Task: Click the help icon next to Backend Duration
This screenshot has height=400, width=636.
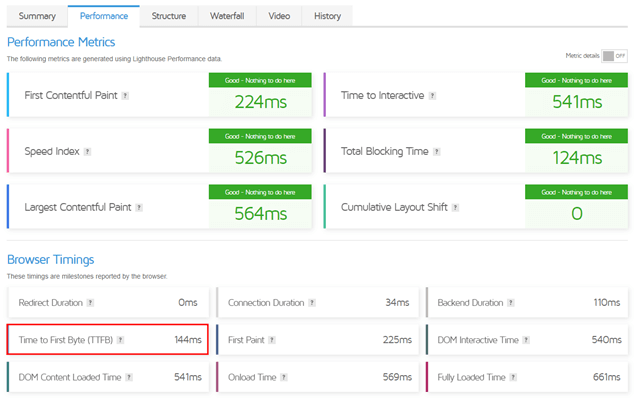Action: pyautogui.click(x=512, y=302)
